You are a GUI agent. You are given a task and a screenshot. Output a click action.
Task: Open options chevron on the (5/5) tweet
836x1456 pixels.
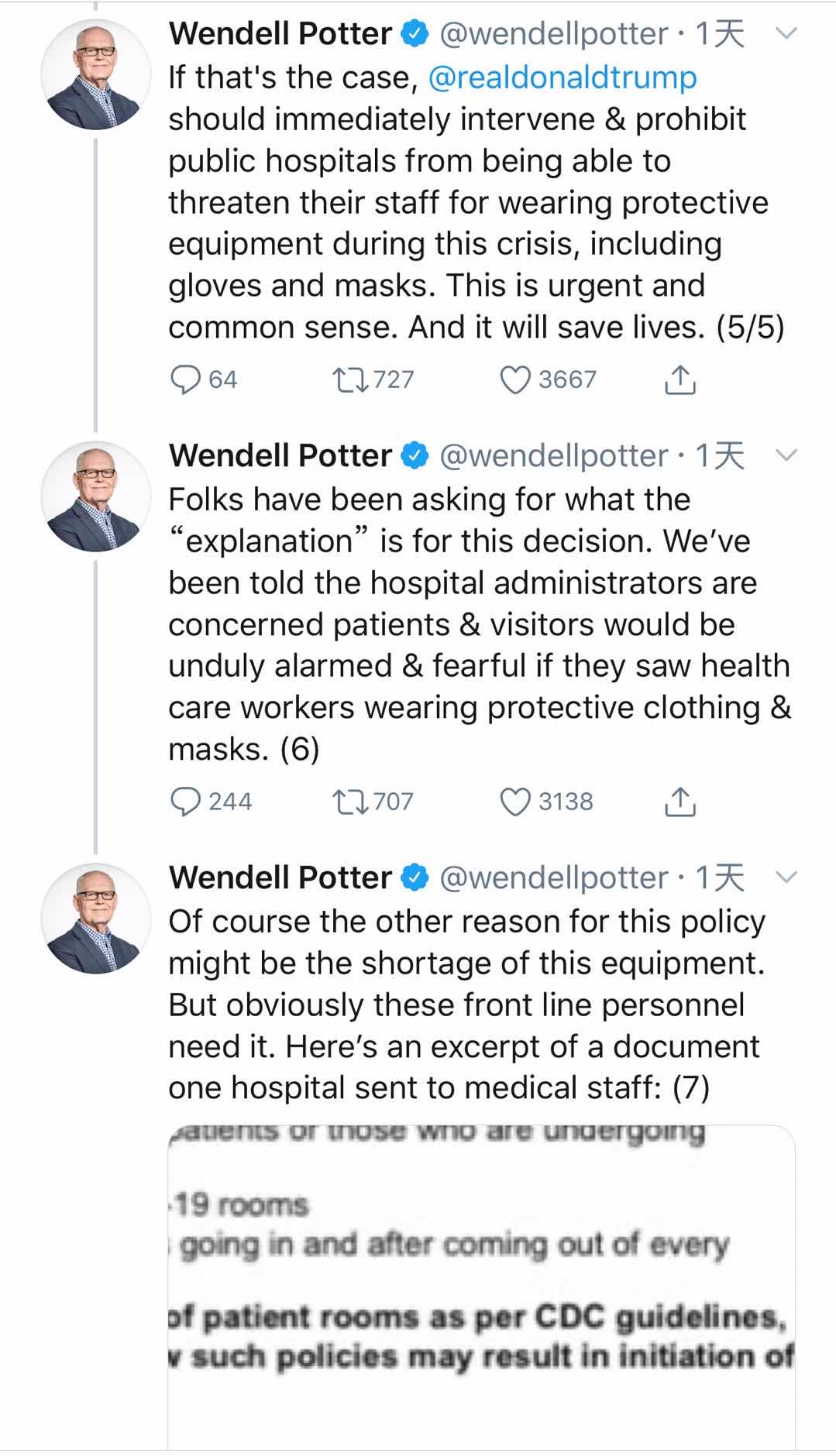786,33
